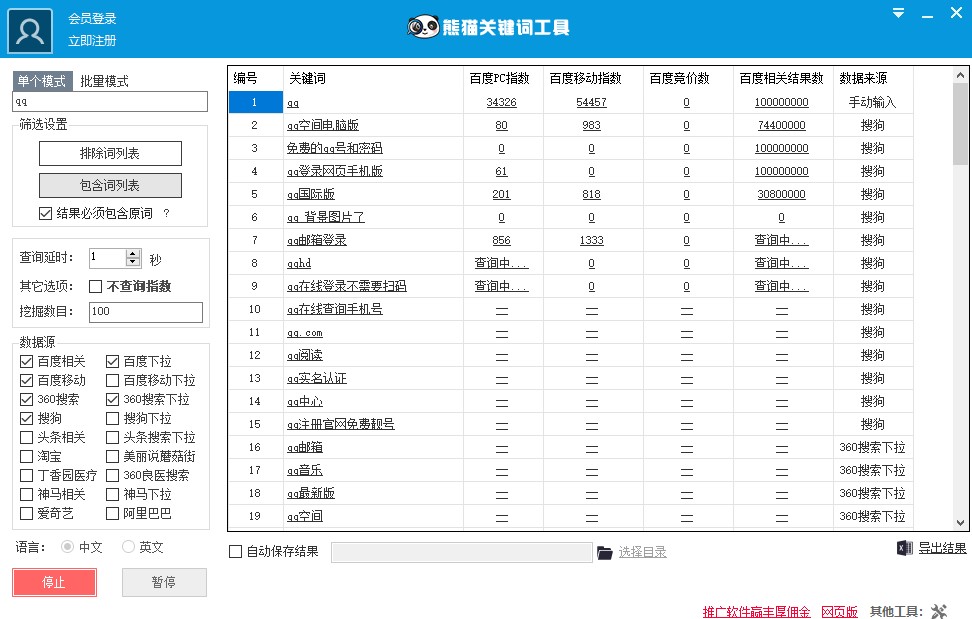Enable 丁香园医疗 checkbox
Image resolution: width=972 pixels, height=619 pixels.
point(26,475)
